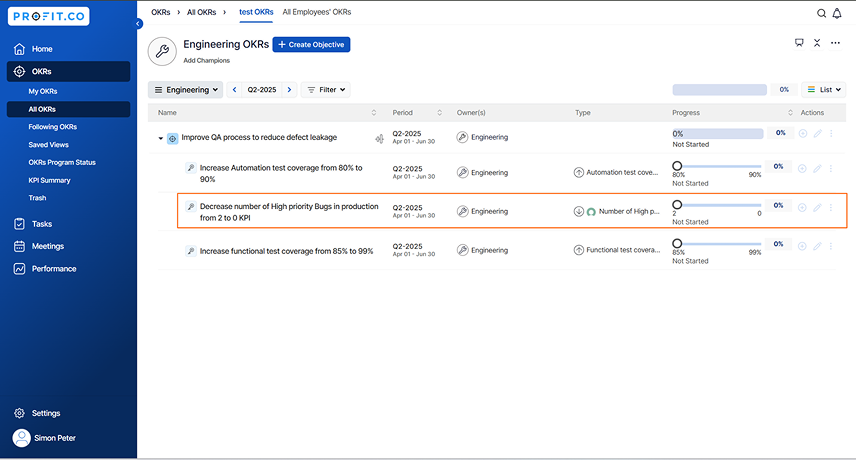Edit the functional test coverage key result

[x=817, y=246]
